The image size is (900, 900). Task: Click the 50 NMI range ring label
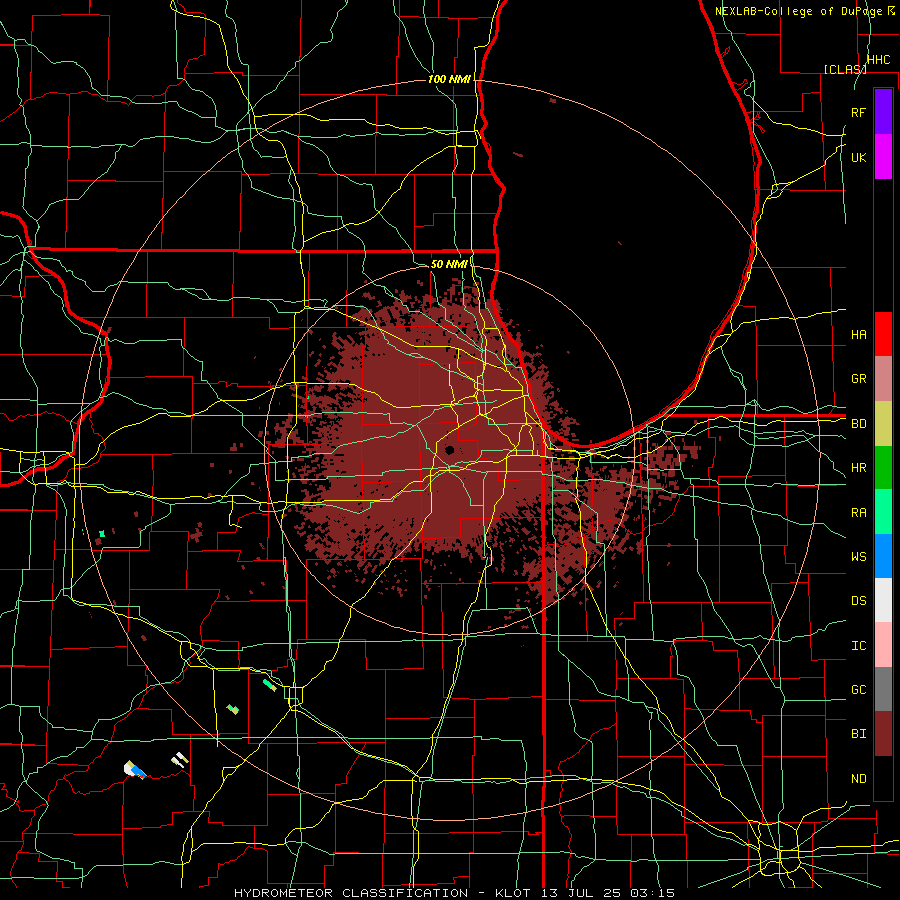pos(449,264)
